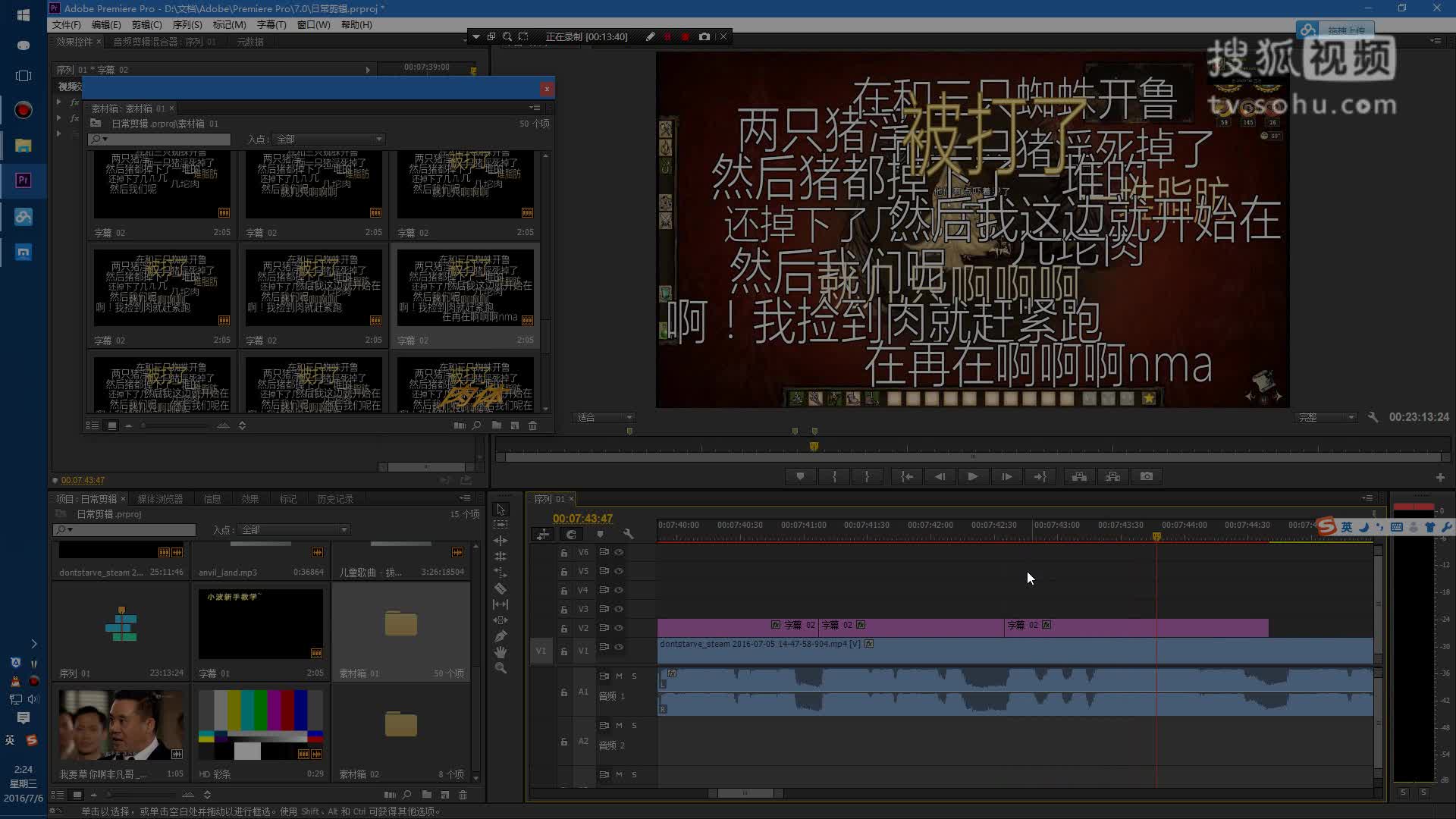Step forward one frame

pos(1006,476)
